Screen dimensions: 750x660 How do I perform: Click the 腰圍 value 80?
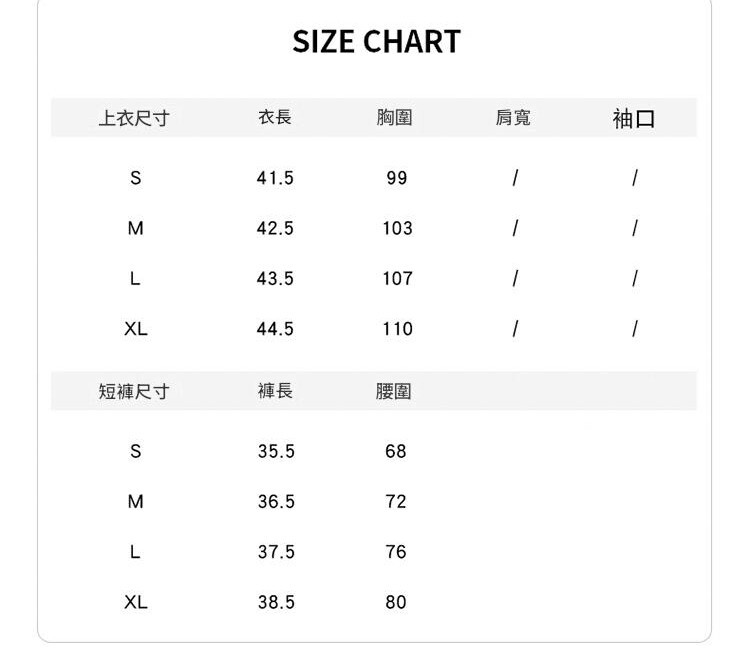pyautogui.click(x=396, y=602)
